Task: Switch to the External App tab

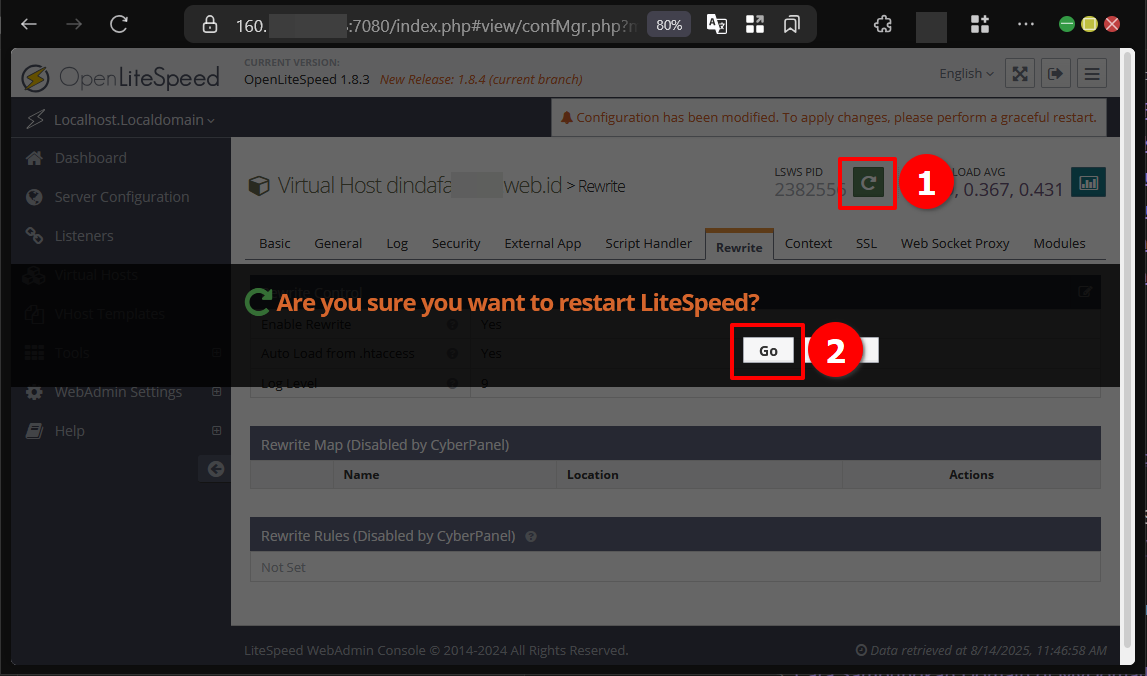Action: click(543, 244)
